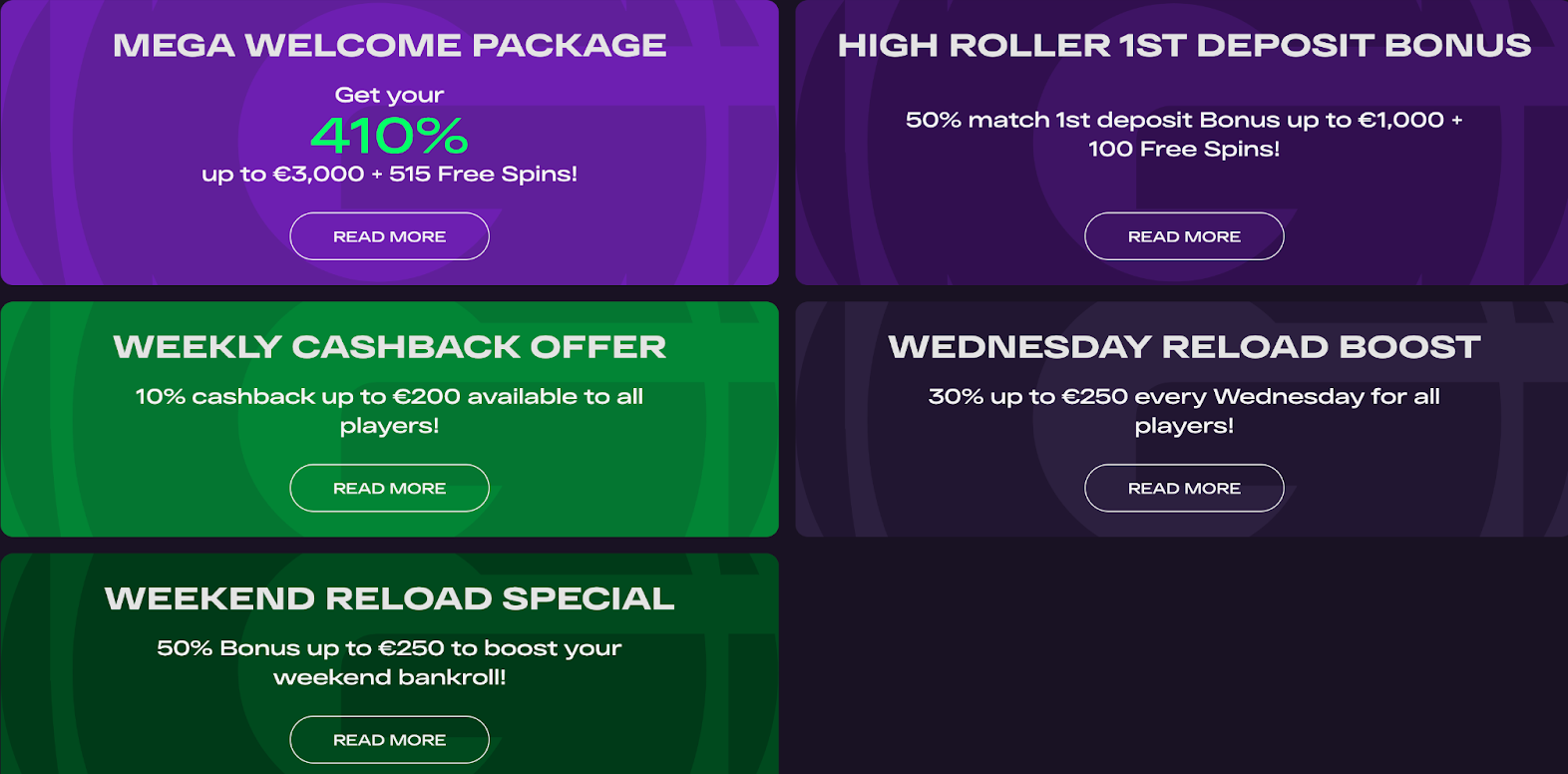Click the Wednesday Reload Boost title

coord(1184,347)
